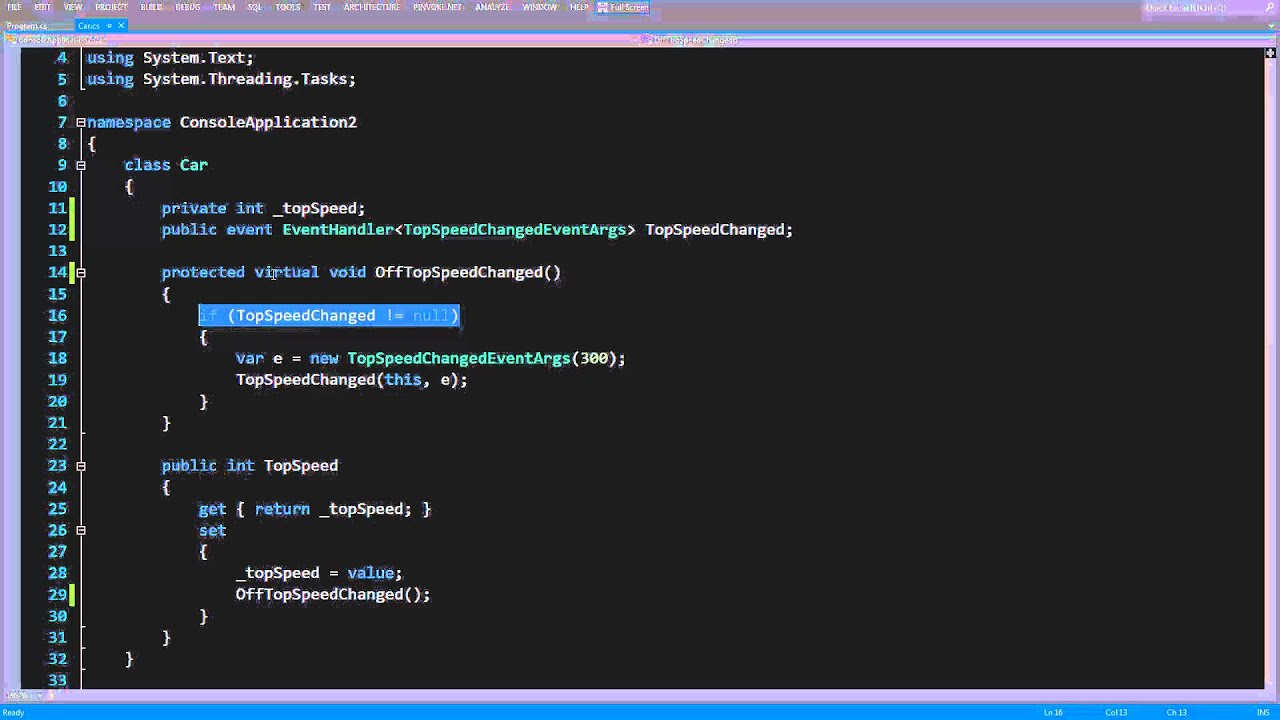This screenshot has width=1280, height=720.
Task: Open the OnTopSpeedChanged member dropdown
Action: tap(958, 39)
